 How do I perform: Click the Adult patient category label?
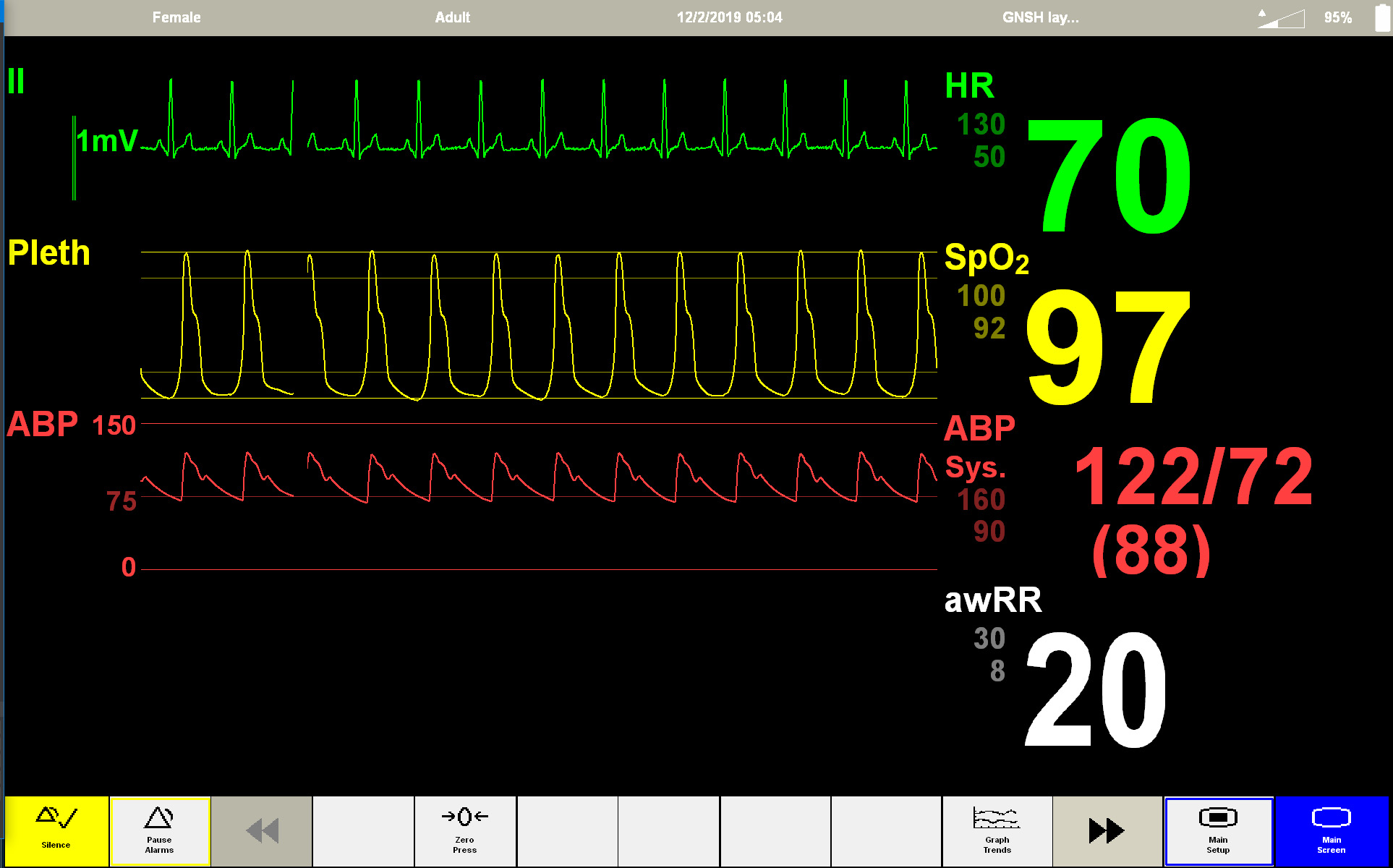point(453,17)
